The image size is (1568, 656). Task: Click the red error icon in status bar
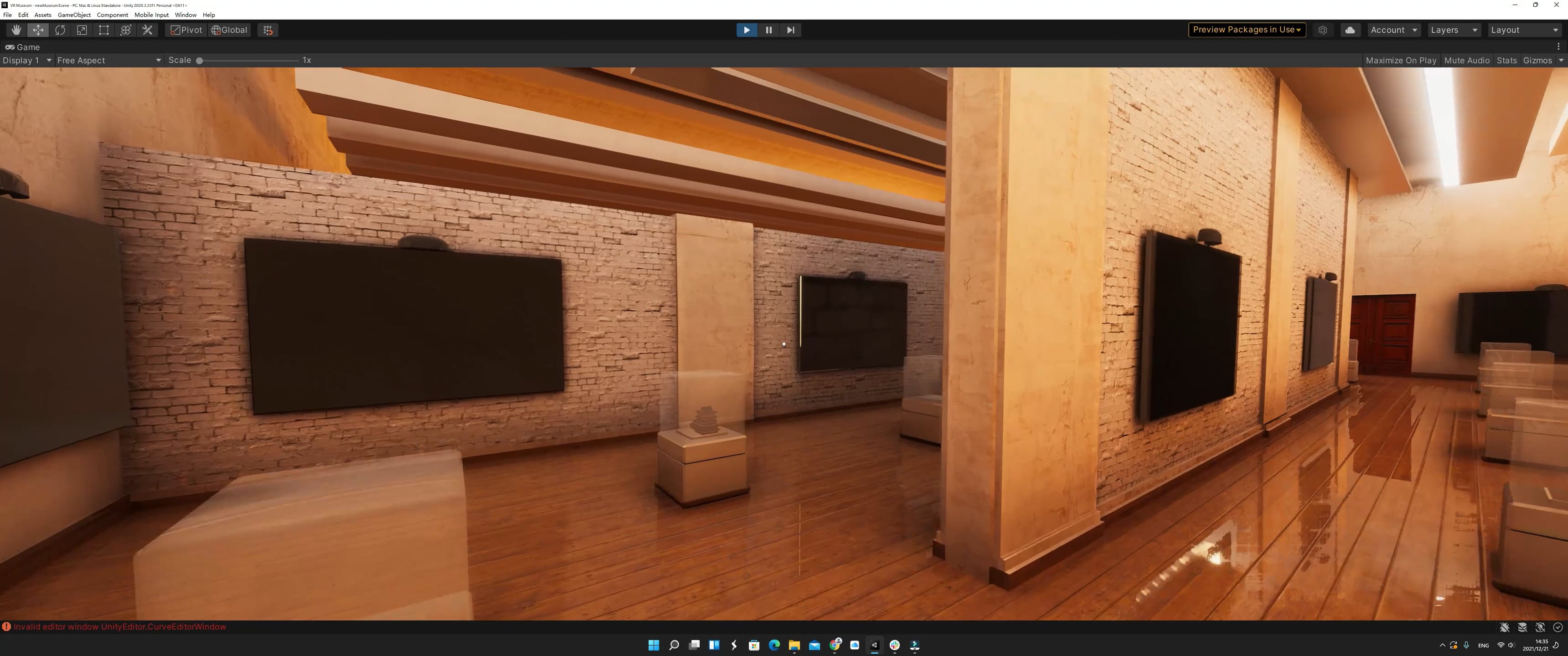(7, 627)
